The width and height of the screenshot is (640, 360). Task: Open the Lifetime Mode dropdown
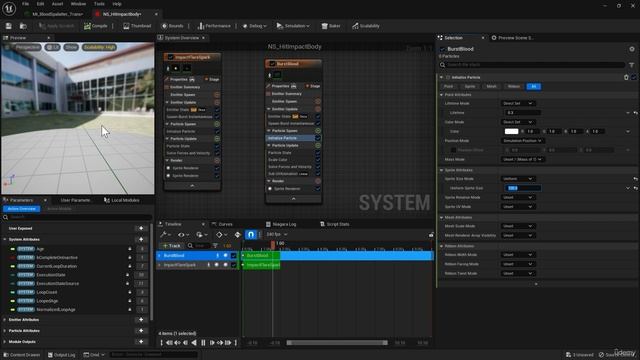(518, 103)
